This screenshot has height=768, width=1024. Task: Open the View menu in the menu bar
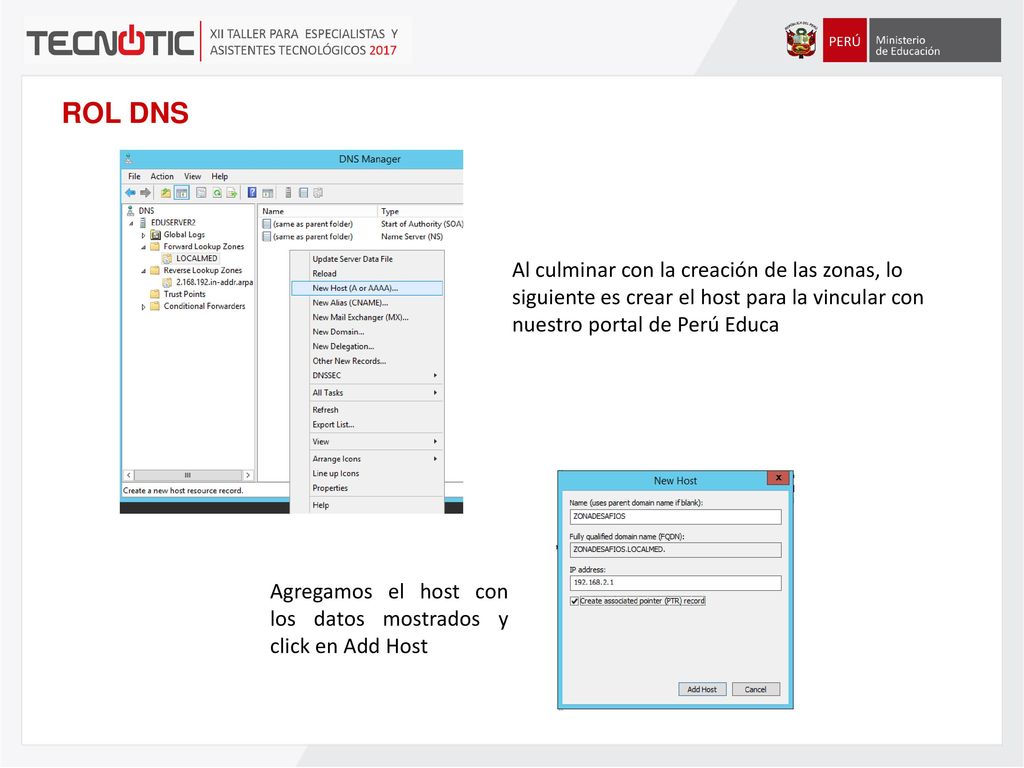pos(193,176)
